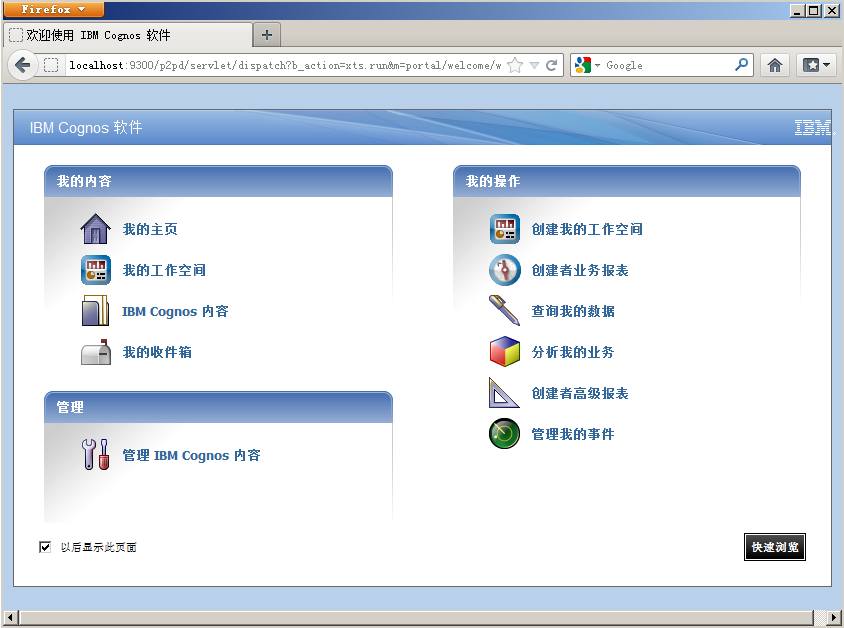Screen dimensions: 844x628
Task: Open the bookmarks menu button dropdown
Action: 816,65
